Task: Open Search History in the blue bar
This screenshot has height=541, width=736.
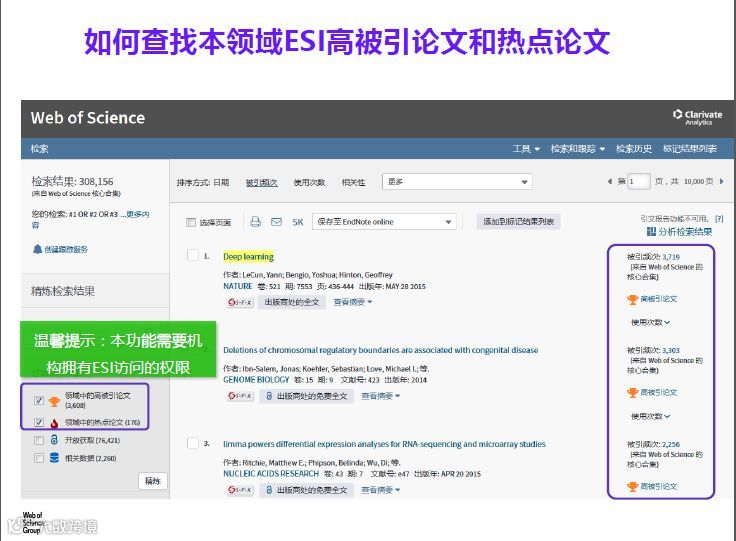Action: click(x=634, y=149)
